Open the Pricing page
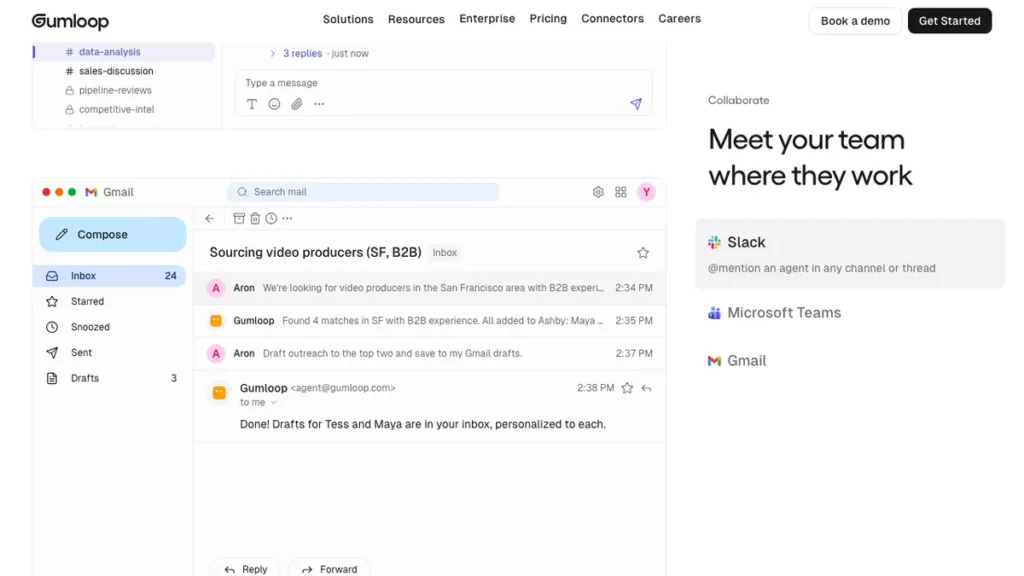 click(x=548, y=18)
